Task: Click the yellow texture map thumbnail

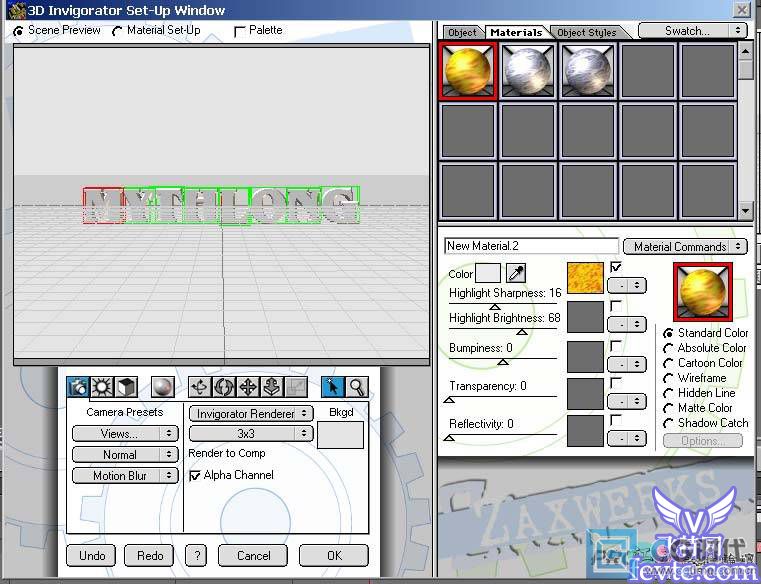Action: [x=585, y=278]
